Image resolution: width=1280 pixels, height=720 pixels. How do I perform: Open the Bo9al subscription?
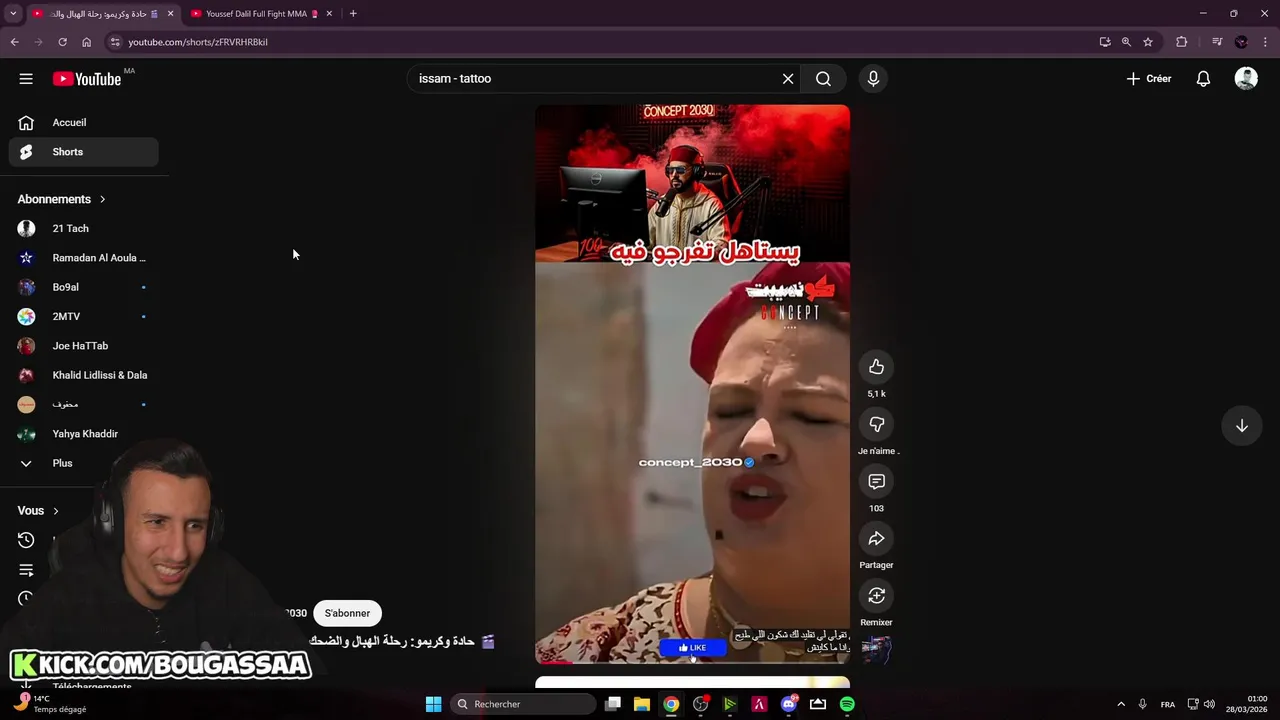coord(84,287)
